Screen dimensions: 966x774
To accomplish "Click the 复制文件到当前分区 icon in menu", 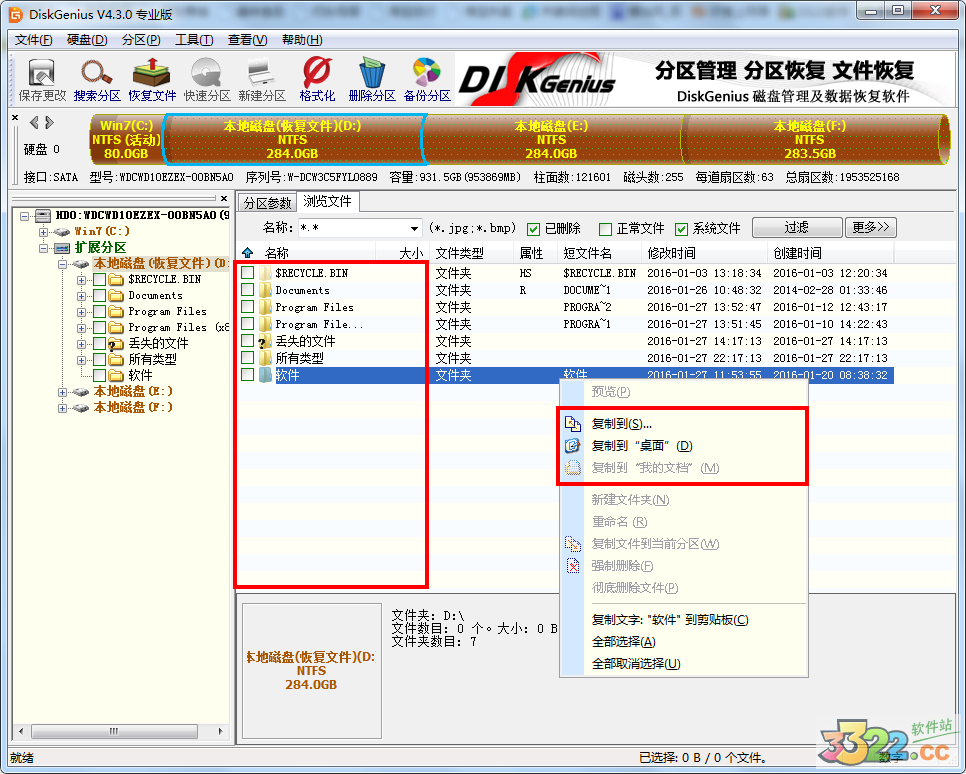I will click(x=573, y=544).
